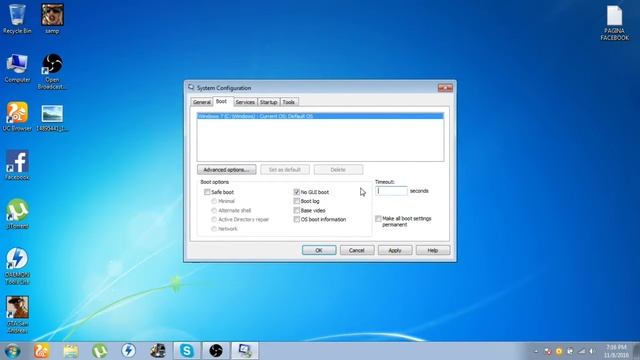The height and width of the screenshot is (360, 640).
Task: Select the Network radio option
Action: click(x=214, y=229)
